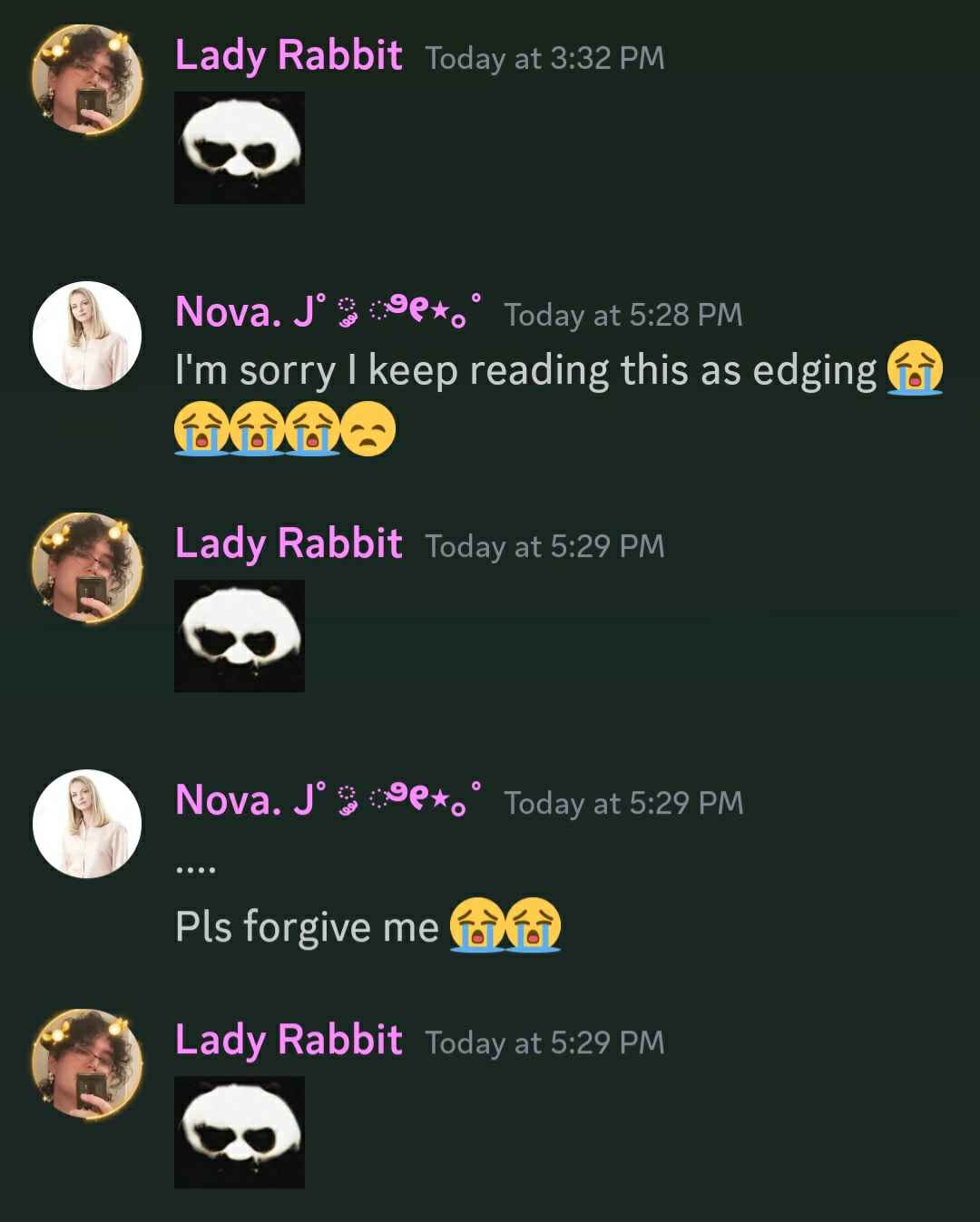Image resolution: width=980 pixels, height=1222 pixels.
Task: Select the message 'I'm sorry I keep reading this'
Action: 526,371
